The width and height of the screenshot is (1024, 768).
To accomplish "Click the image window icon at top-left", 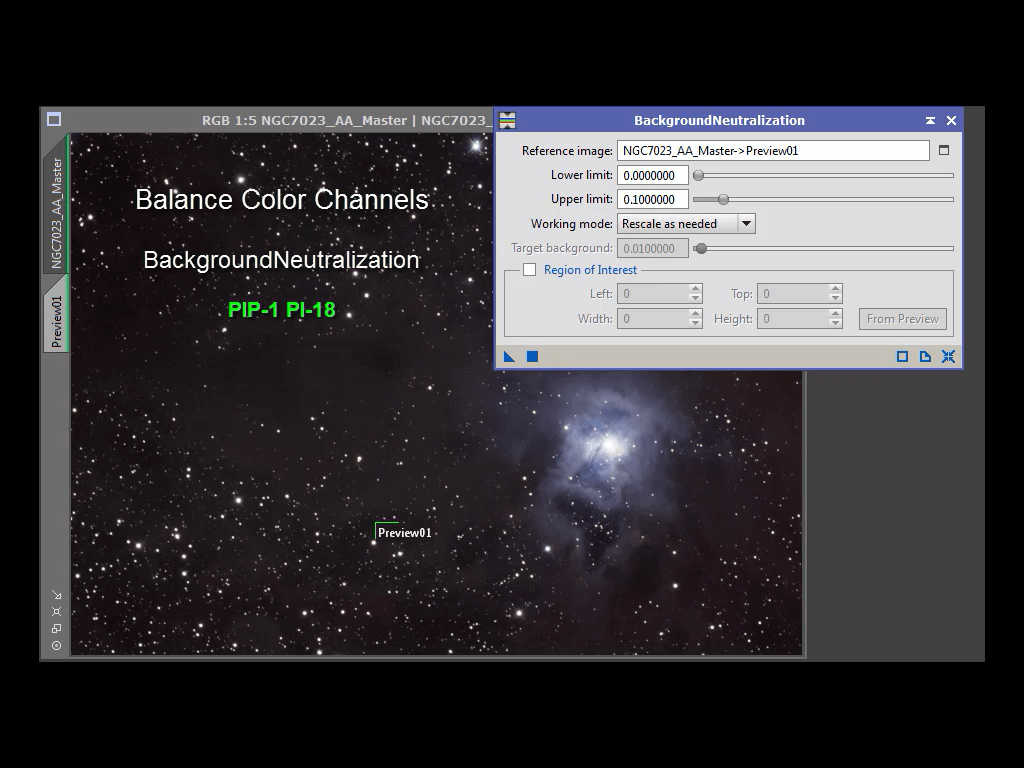I will coord(54,119).
